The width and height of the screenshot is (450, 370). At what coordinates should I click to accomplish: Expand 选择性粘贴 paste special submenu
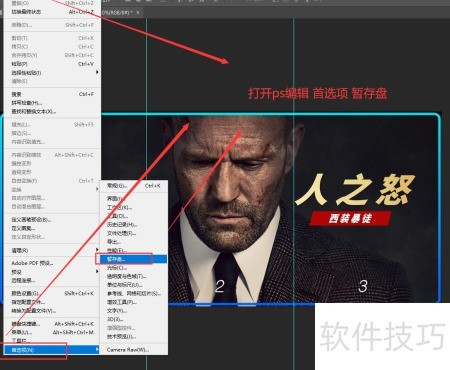52,73
